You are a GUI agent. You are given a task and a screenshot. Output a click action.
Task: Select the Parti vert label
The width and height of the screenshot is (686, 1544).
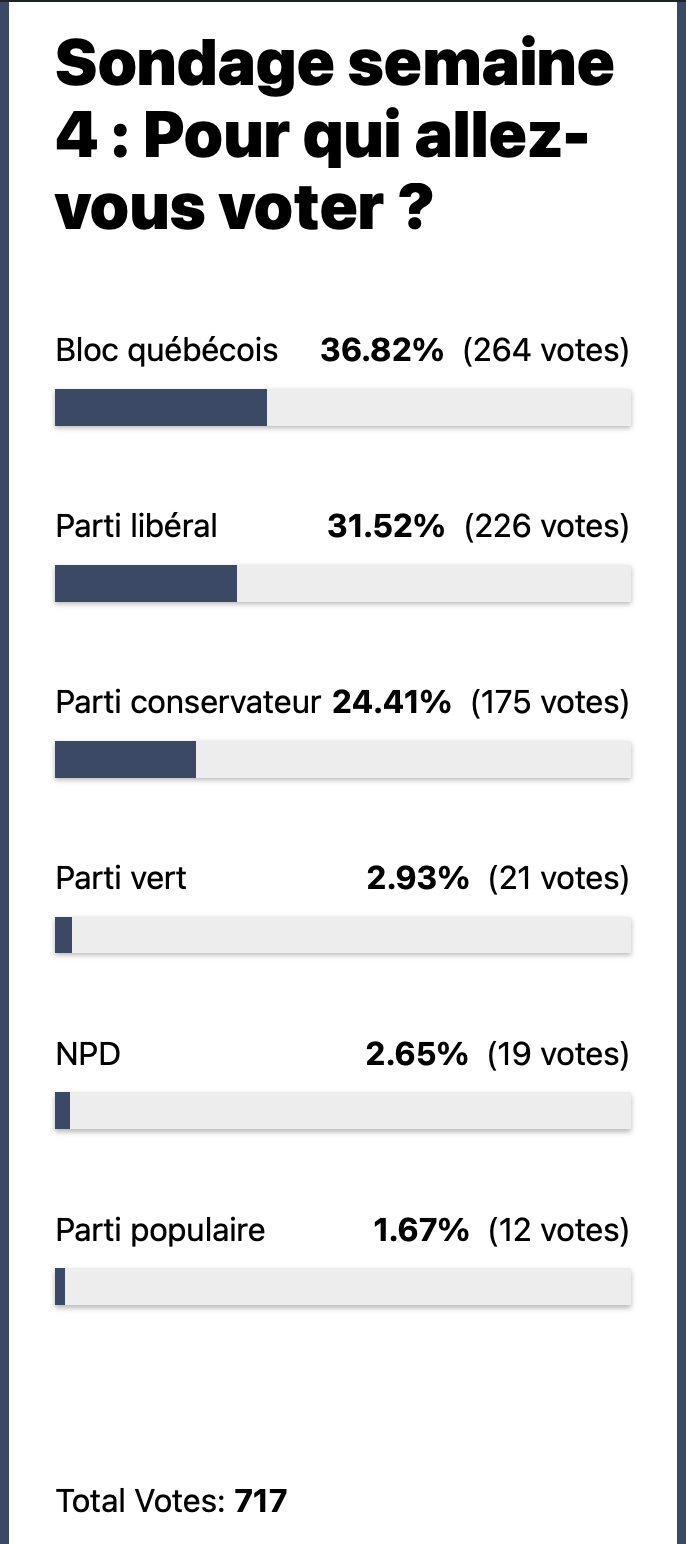point(121,878)
